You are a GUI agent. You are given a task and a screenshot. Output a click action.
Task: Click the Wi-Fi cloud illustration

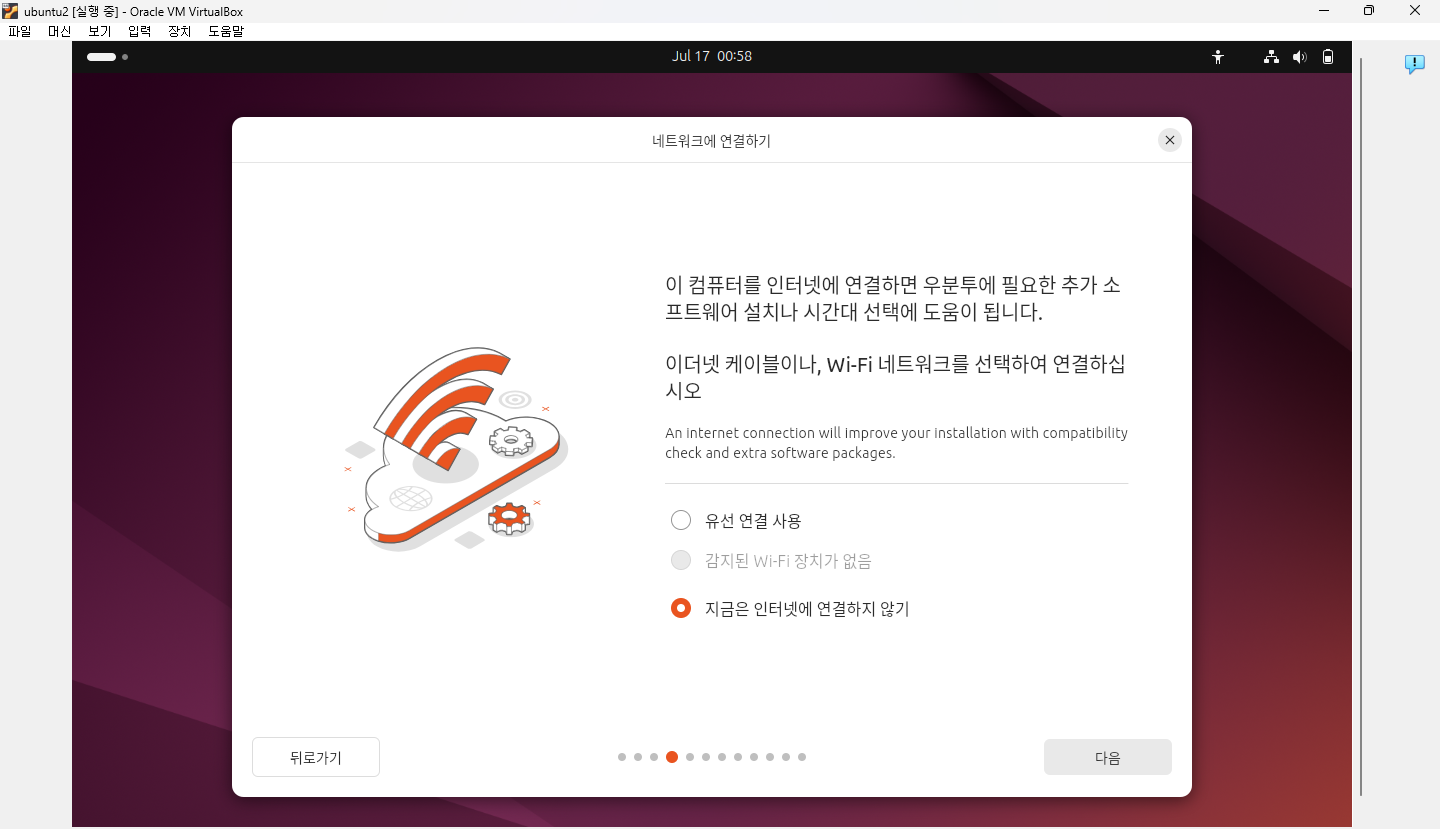[x=457, y=449]
